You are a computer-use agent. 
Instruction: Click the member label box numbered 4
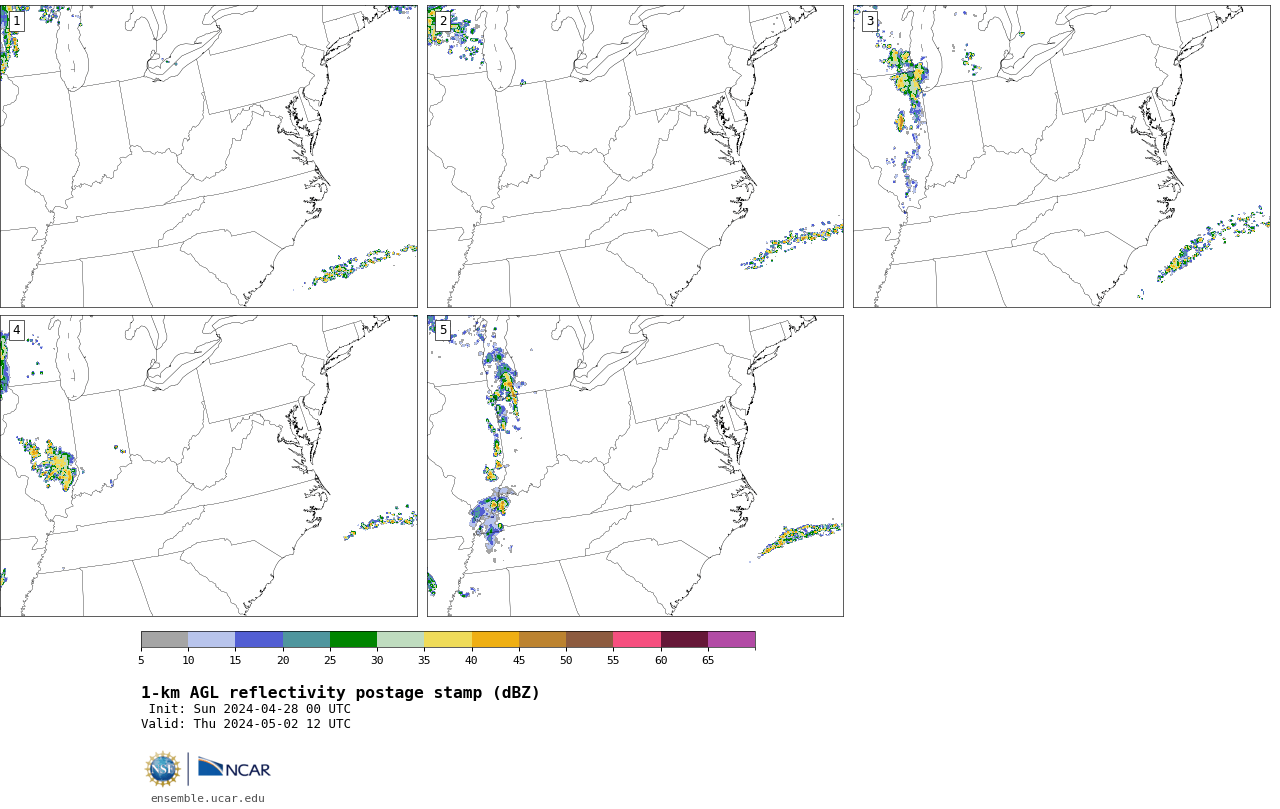[16, 330]
